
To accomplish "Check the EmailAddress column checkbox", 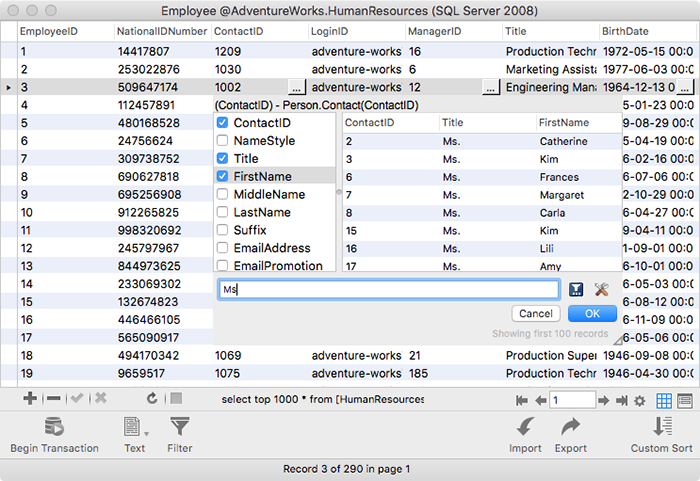I will [223, 248].
